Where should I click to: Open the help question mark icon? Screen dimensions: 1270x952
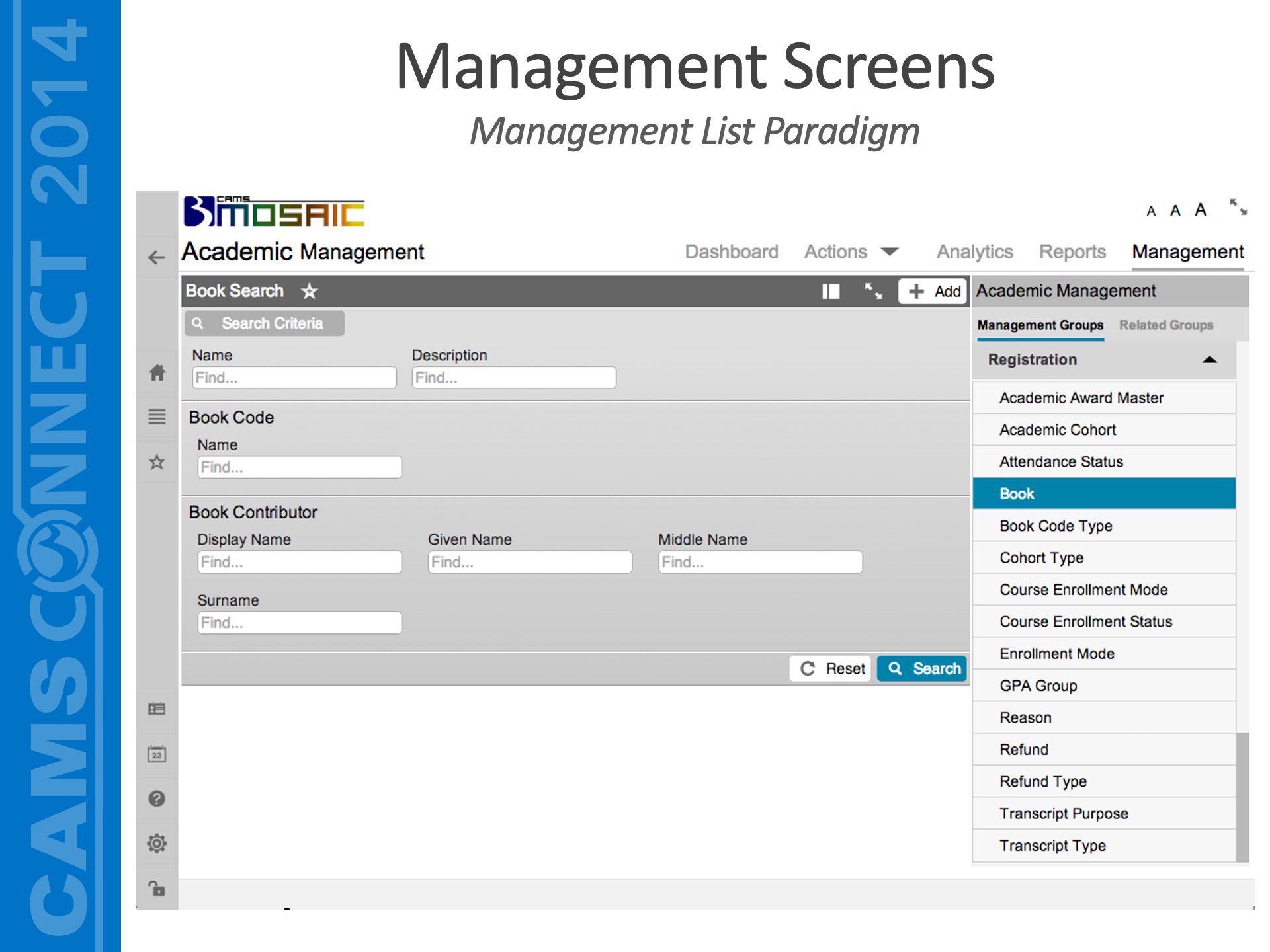pyautogui.click(x=157, y=799)
